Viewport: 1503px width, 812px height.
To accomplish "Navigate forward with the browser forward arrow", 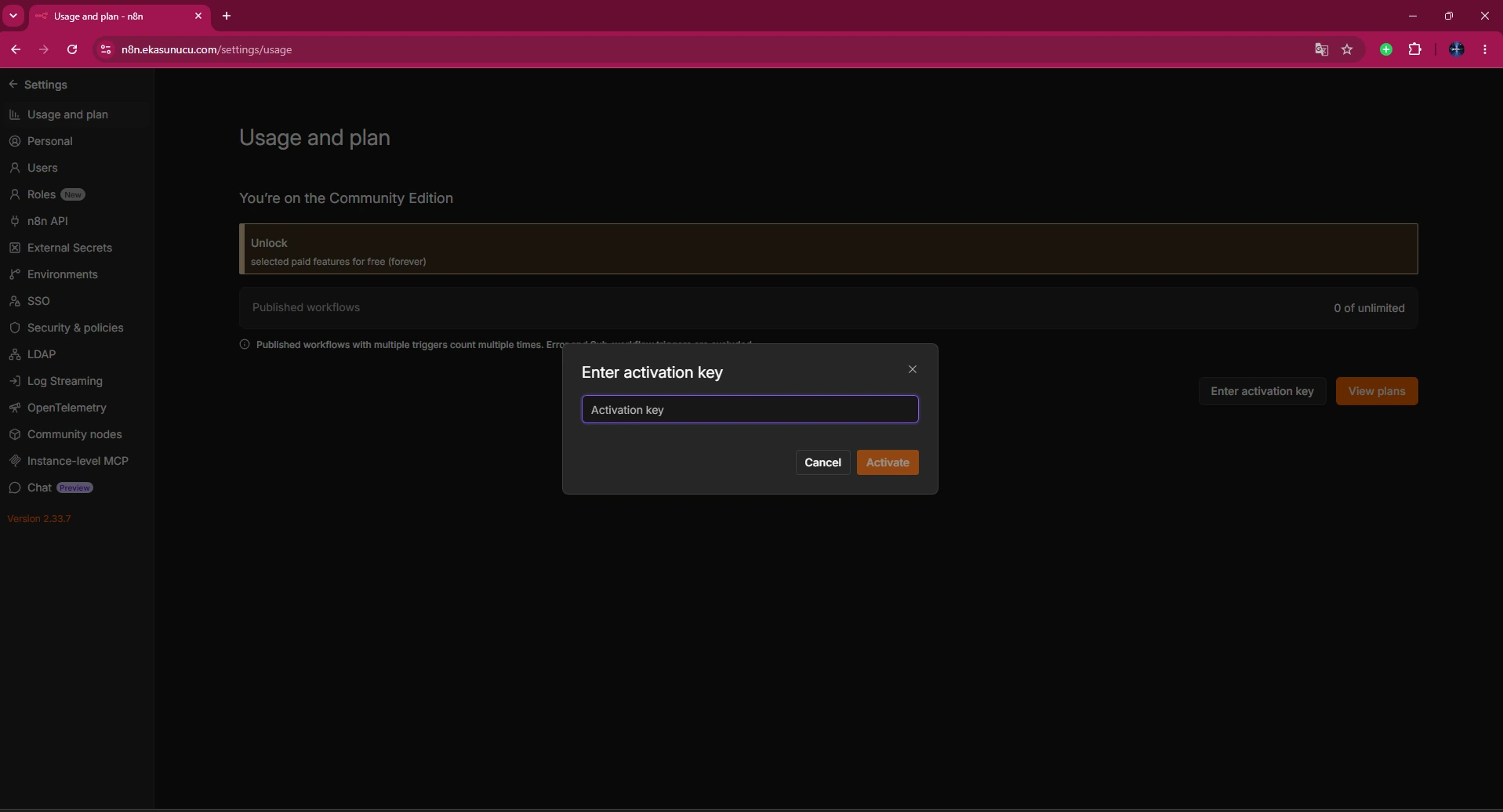I will pyautogui.click(x=44, y=49).
